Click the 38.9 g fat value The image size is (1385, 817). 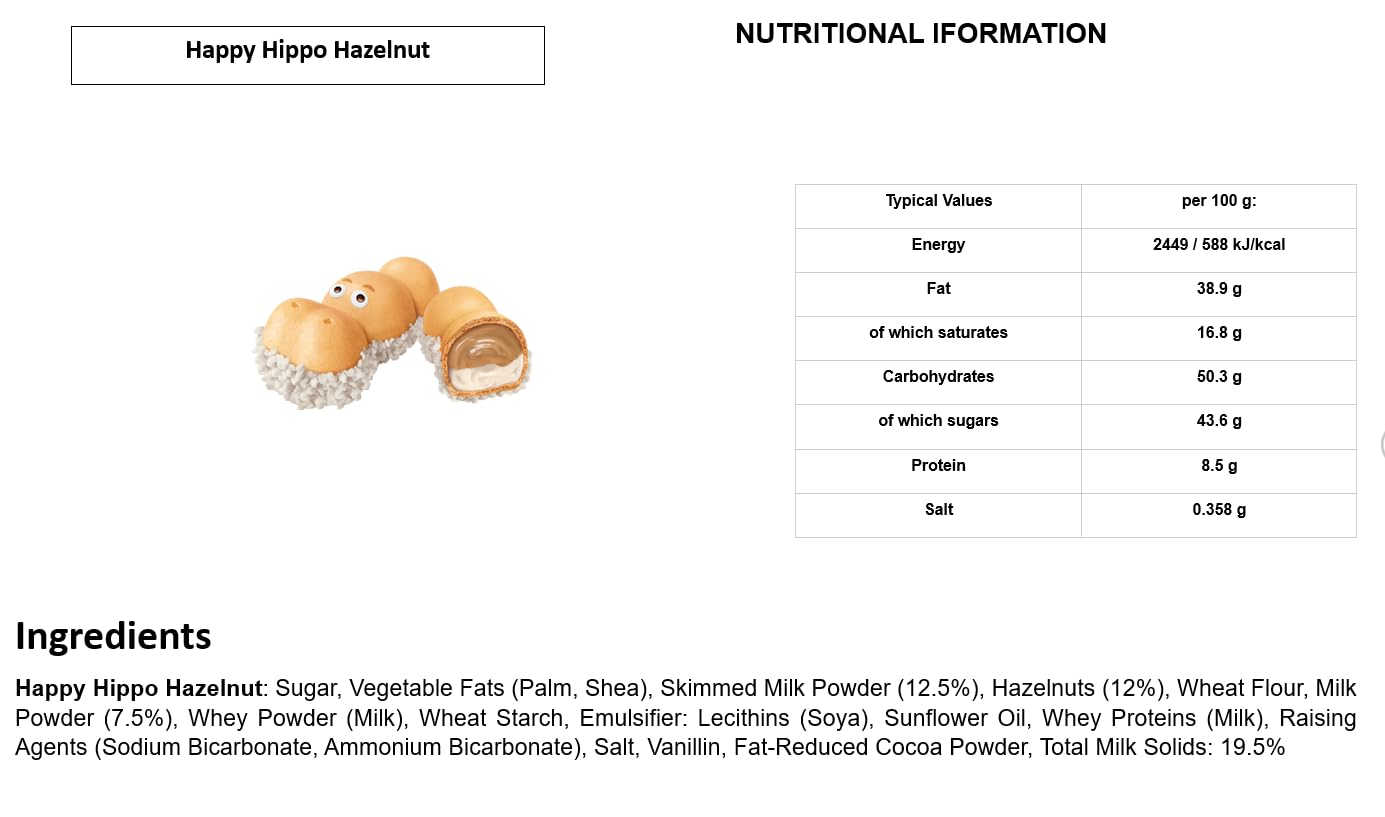(1218, 289)
